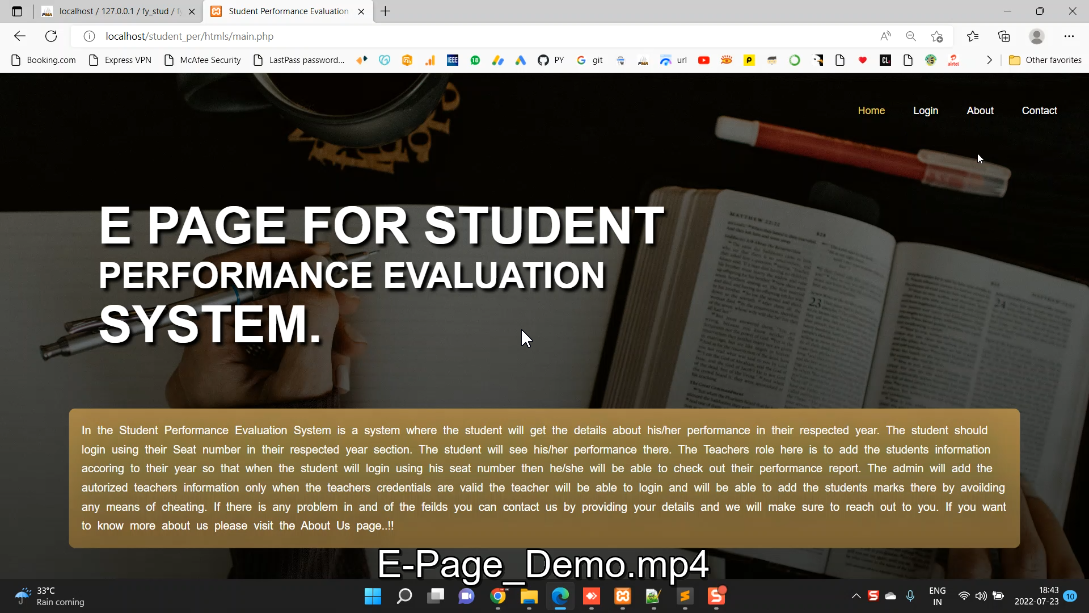Click the Windows Start button
This screenshot has height=613, width=1089.
coord(373,597)
